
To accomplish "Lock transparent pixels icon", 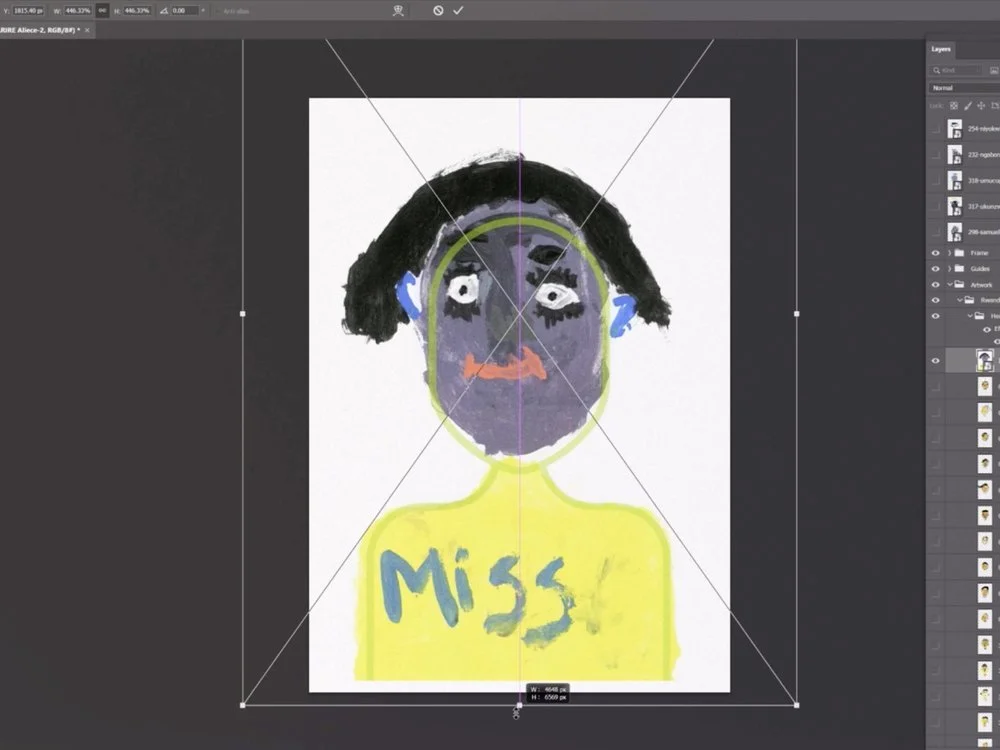I will point(954,106).
